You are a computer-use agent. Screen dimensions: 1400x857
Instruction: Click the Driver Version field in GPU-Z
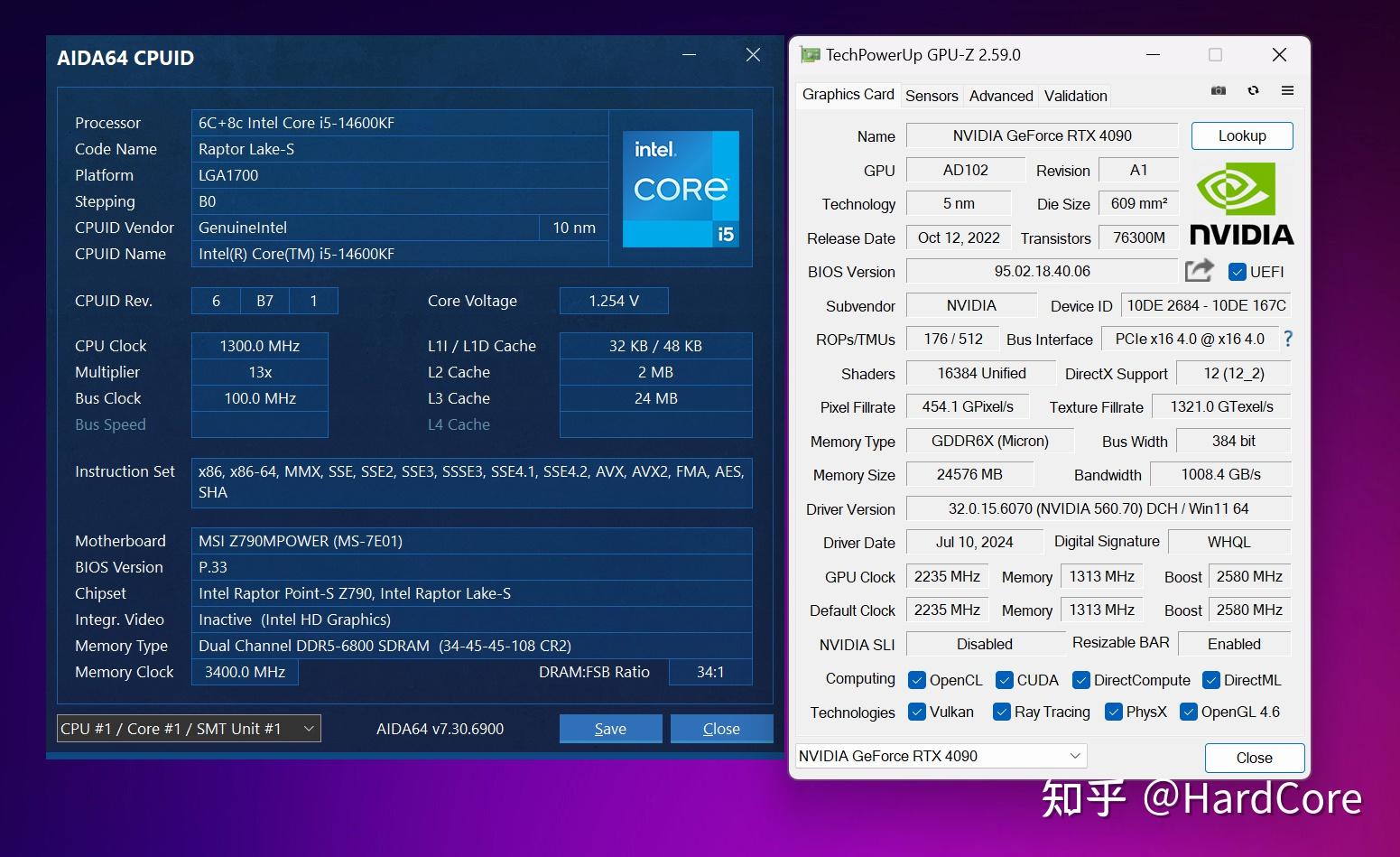point(1099,508)
